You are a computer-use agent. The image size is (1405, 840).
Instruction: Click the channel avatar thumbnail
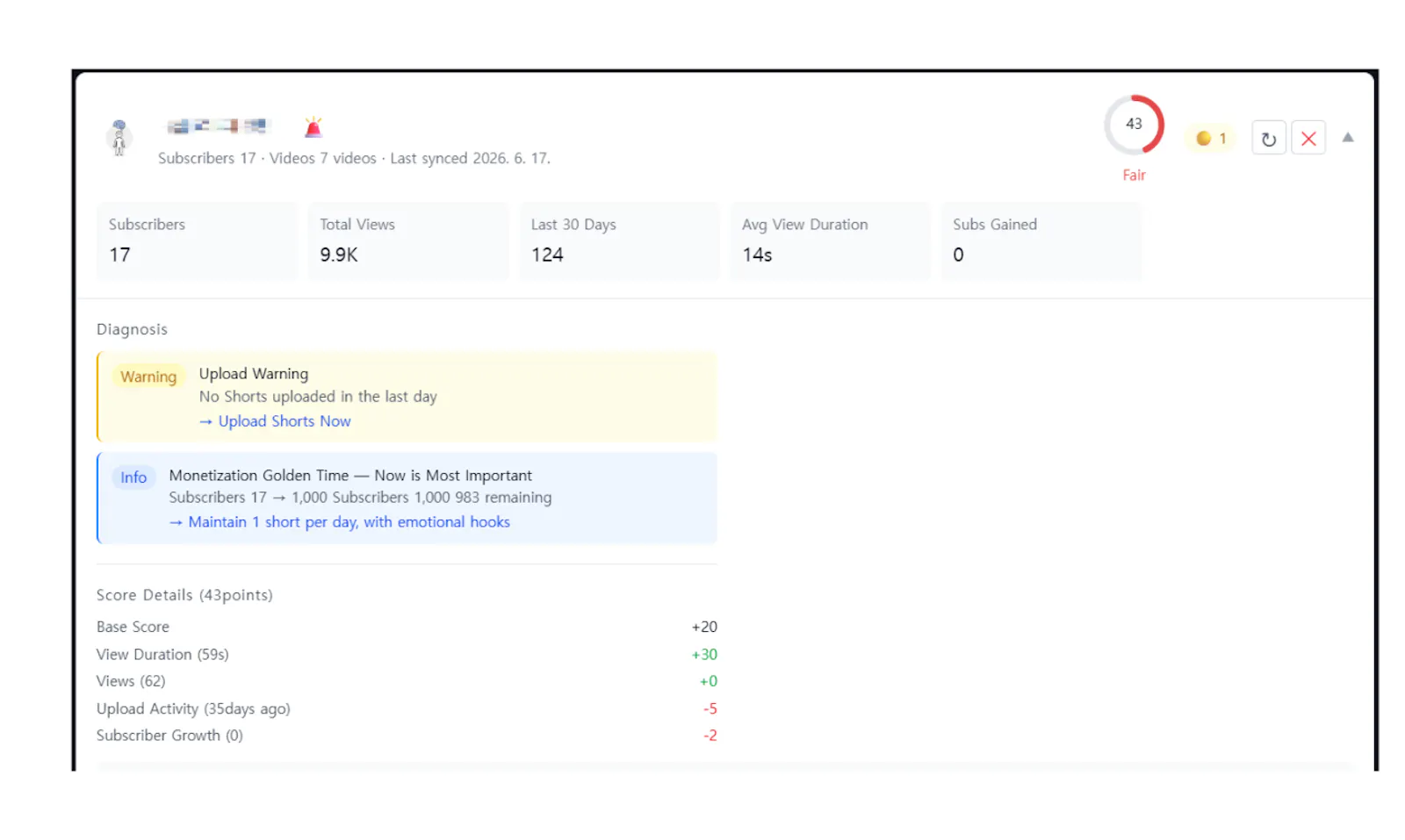point(119,138)
